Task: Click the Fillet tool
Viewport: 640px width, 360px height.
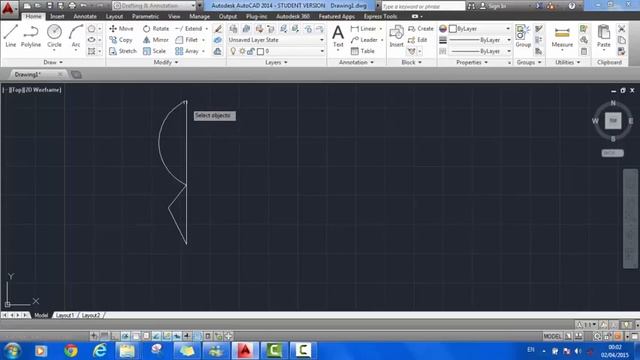Action: pyautogui.click(x=187, y=40)
